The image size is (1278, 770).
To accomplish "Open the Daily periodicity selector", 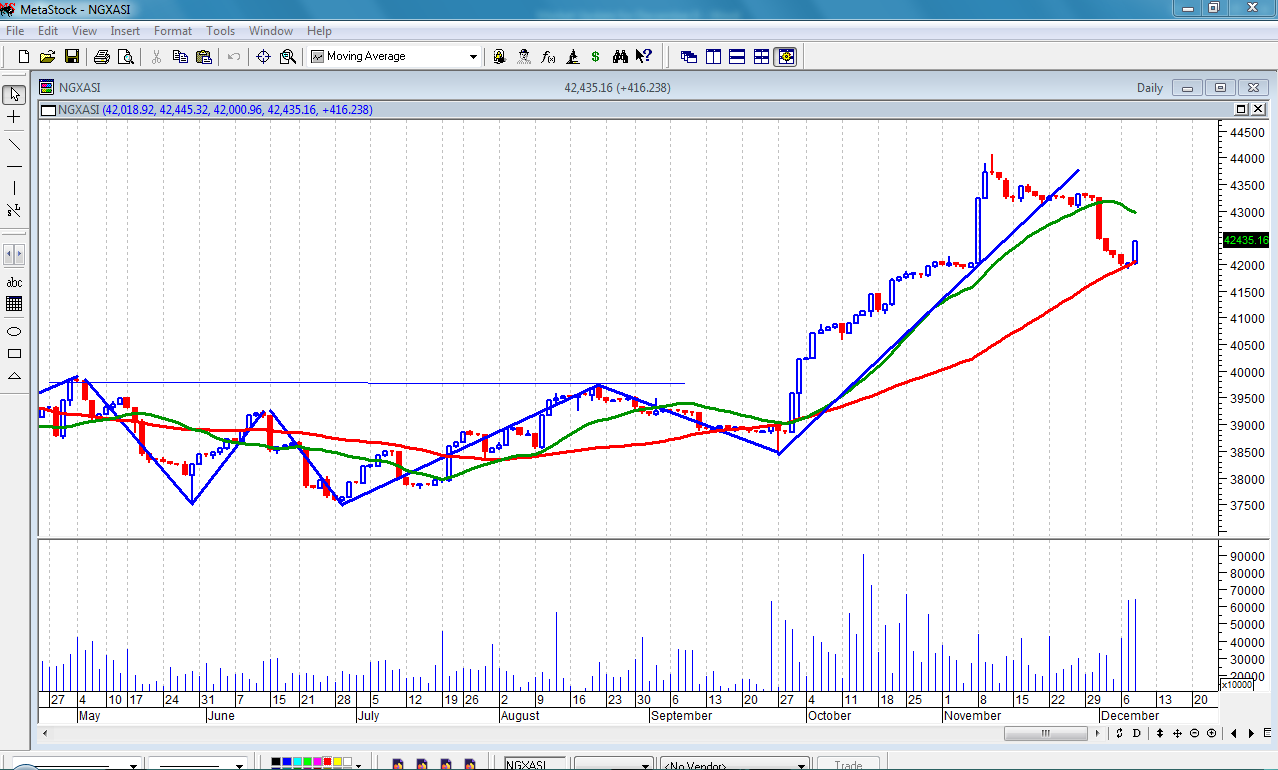I will pos(1149,88).
